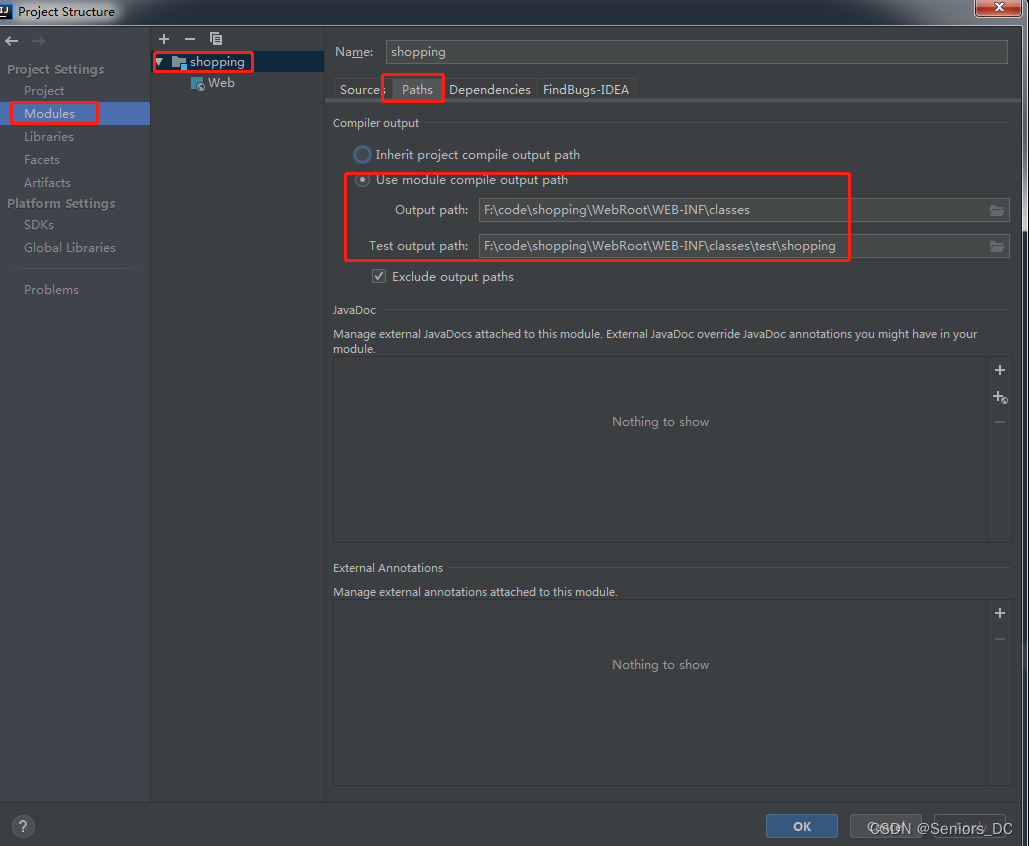Viewport: 1029px width, 846px height.
Task: Click the JavaDoc empty list area
Action: click(x=660, y=450)
